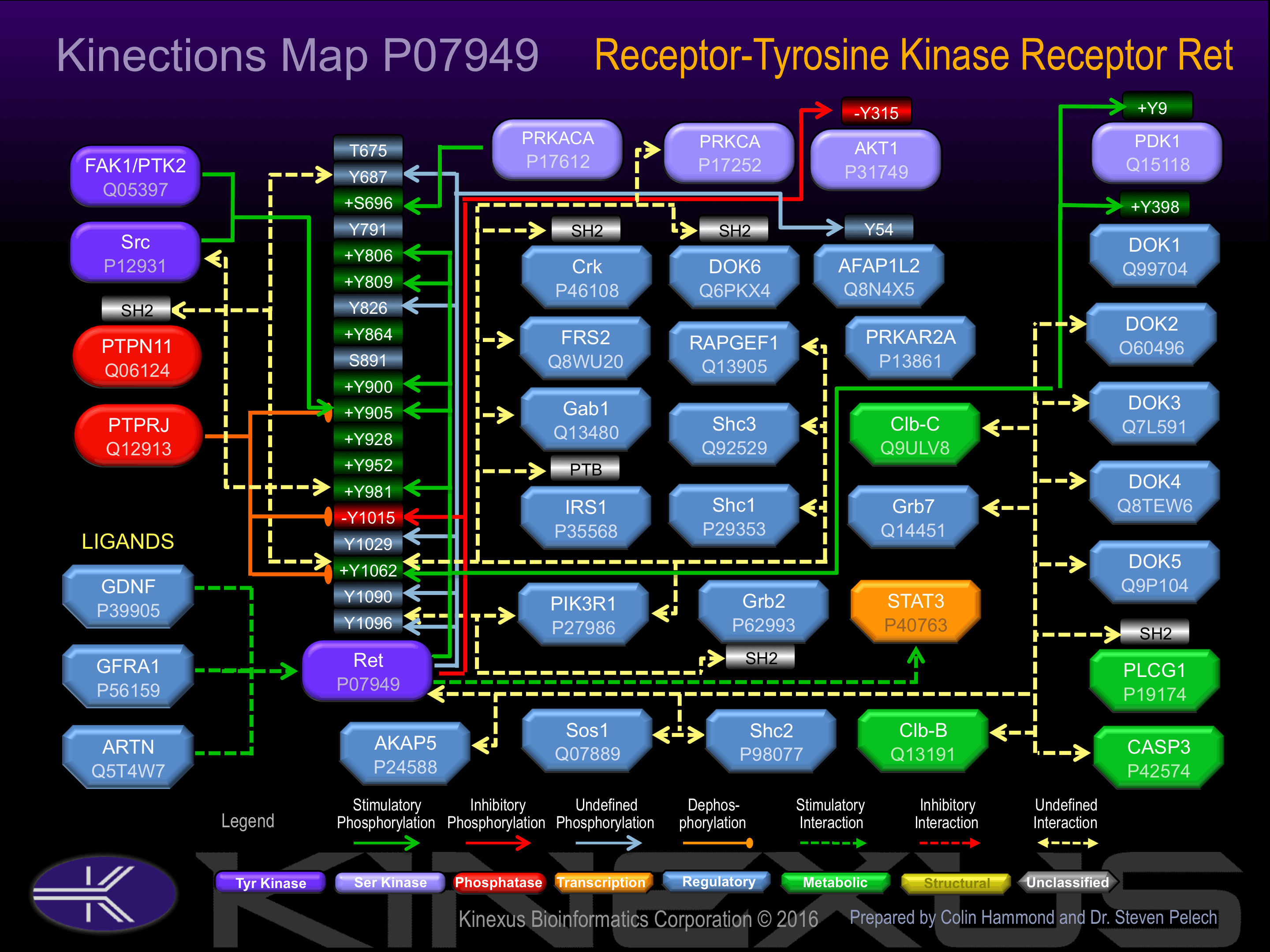Click the Shc3 Q92529 node

(x=734, y=435)
